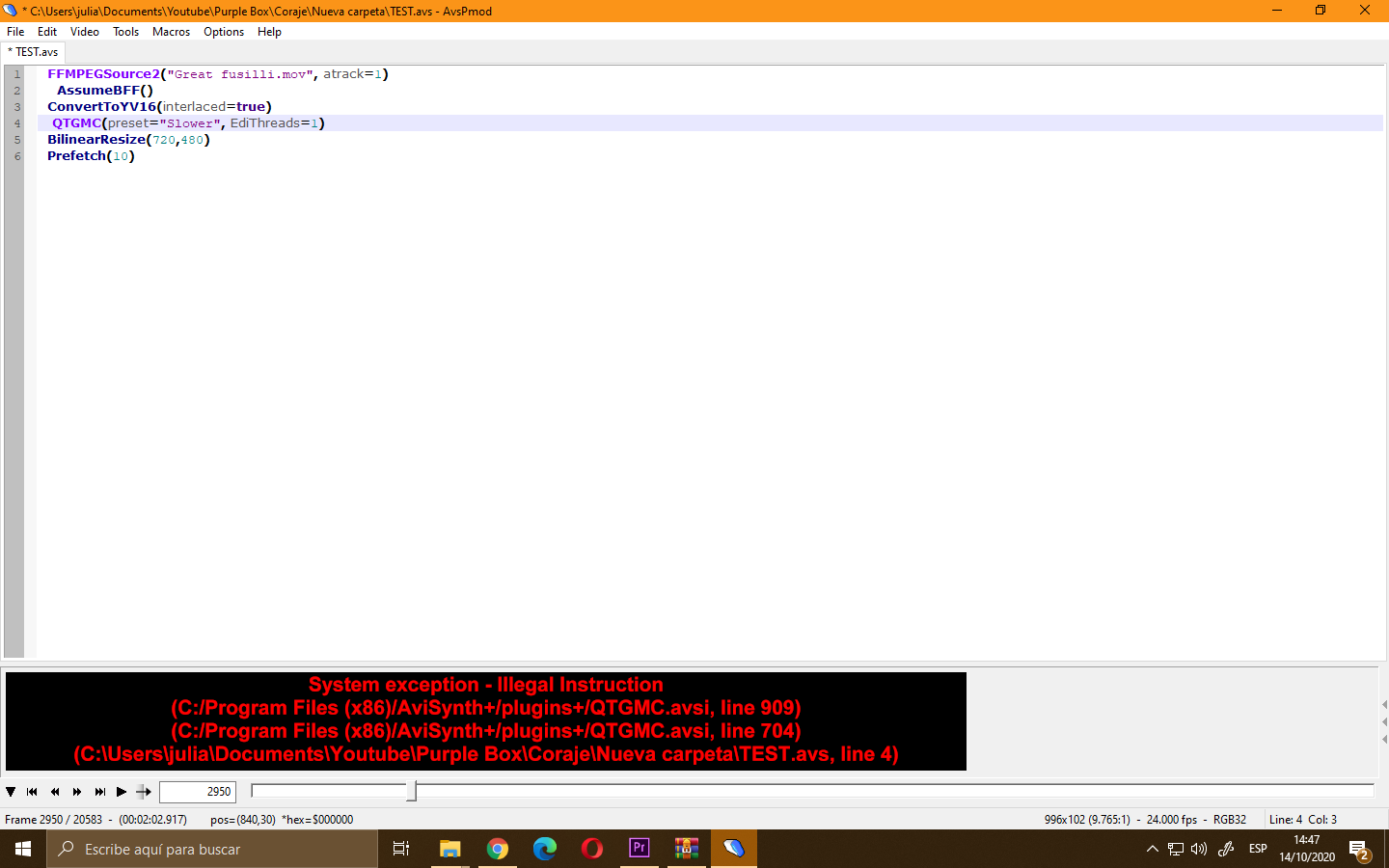
Task: Open Microsoft Edge from the taskbar
Action: (x=545, y=849)
